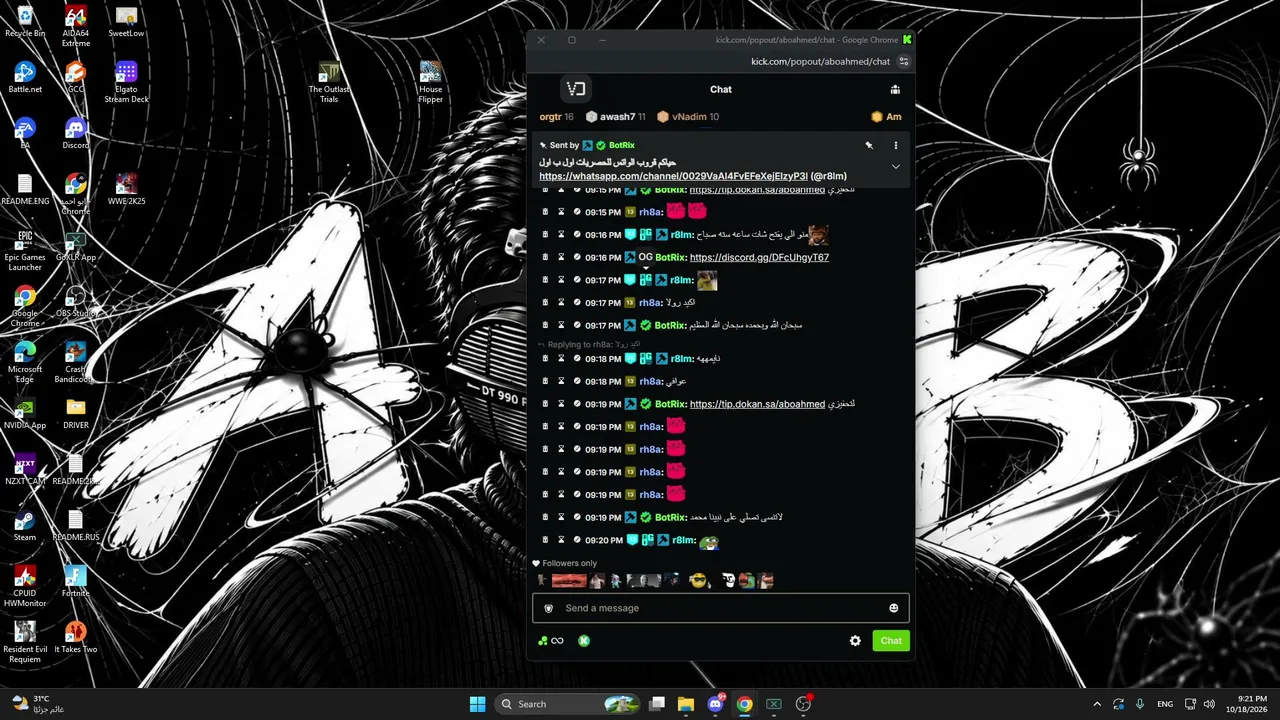Select the orgtr leaderboard entry
1280x720 pixels.
pyautogui.click(x=556, y=117)
